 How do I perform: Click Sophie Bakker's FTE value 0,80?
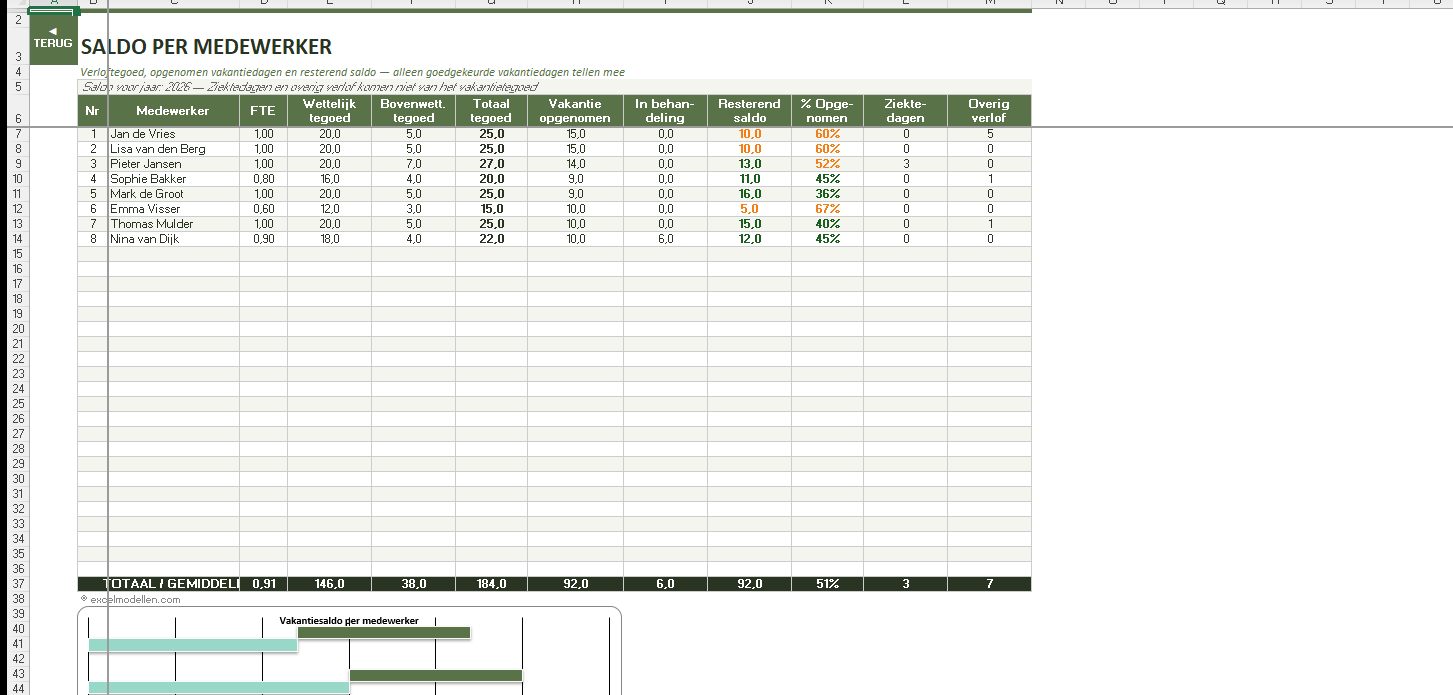263,179
